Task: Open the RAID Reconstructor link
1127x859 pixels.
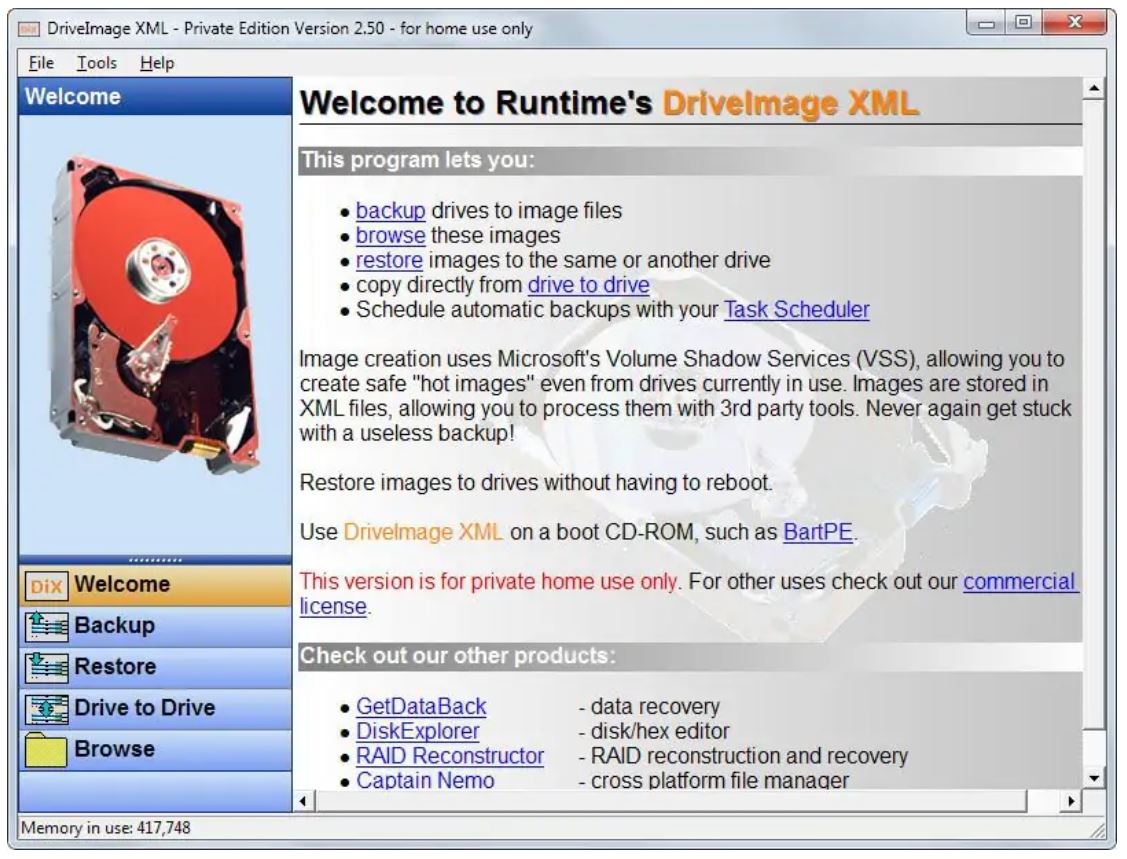Action: click(450, 756)
